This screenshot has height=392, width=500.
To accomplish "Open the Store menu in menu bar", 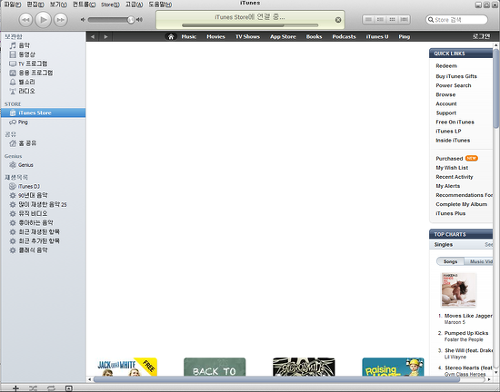I will [x=110, y=4].
